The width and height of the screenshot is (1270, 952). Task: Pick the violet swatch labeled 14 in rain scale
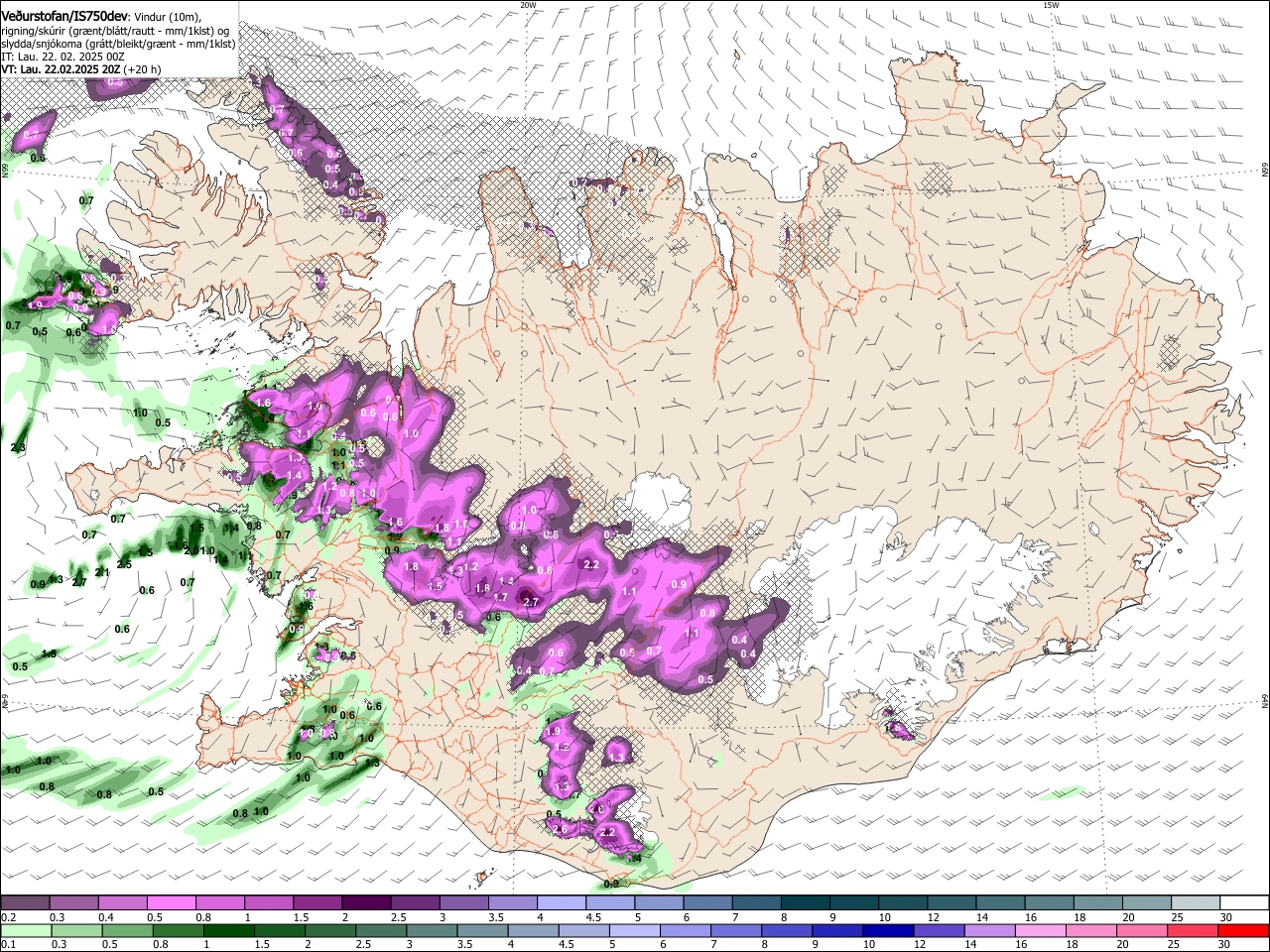click(x=989, y=932)
